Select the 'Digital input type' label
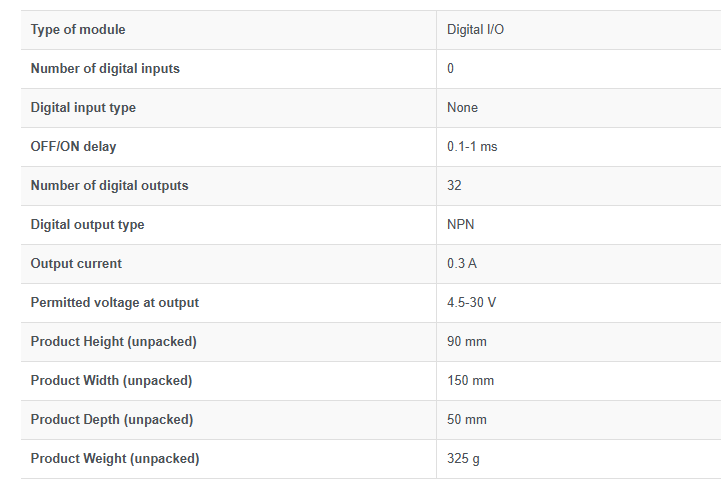Screen dimensions: 721x501 click(x=83, y=108)
